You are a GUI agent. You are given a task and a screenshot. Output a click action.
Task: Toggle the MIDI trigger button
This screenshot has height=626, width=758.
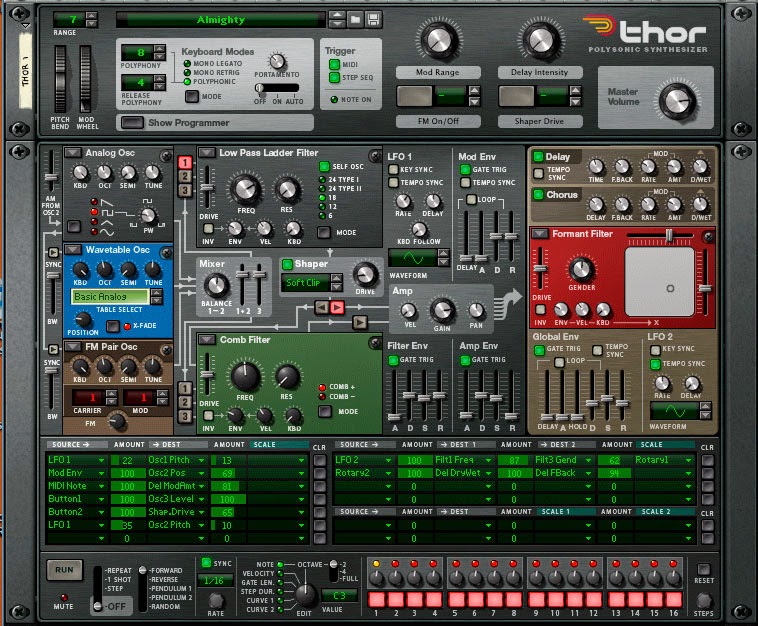(x=334, y=64)
